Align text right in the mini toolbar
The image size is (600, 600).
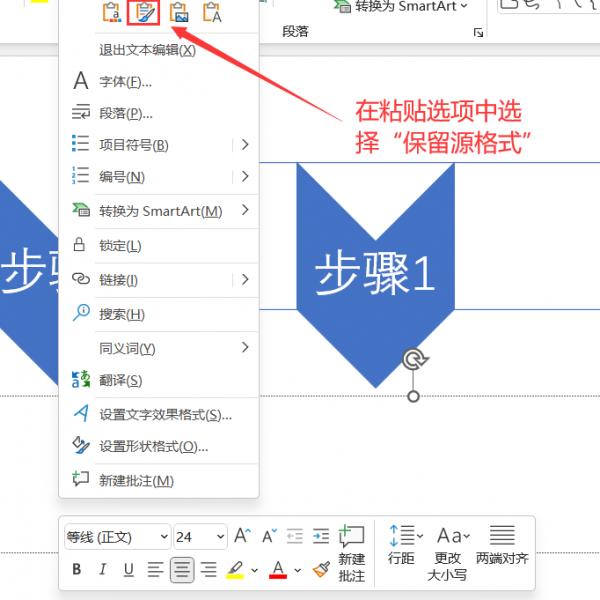(209, 569)
